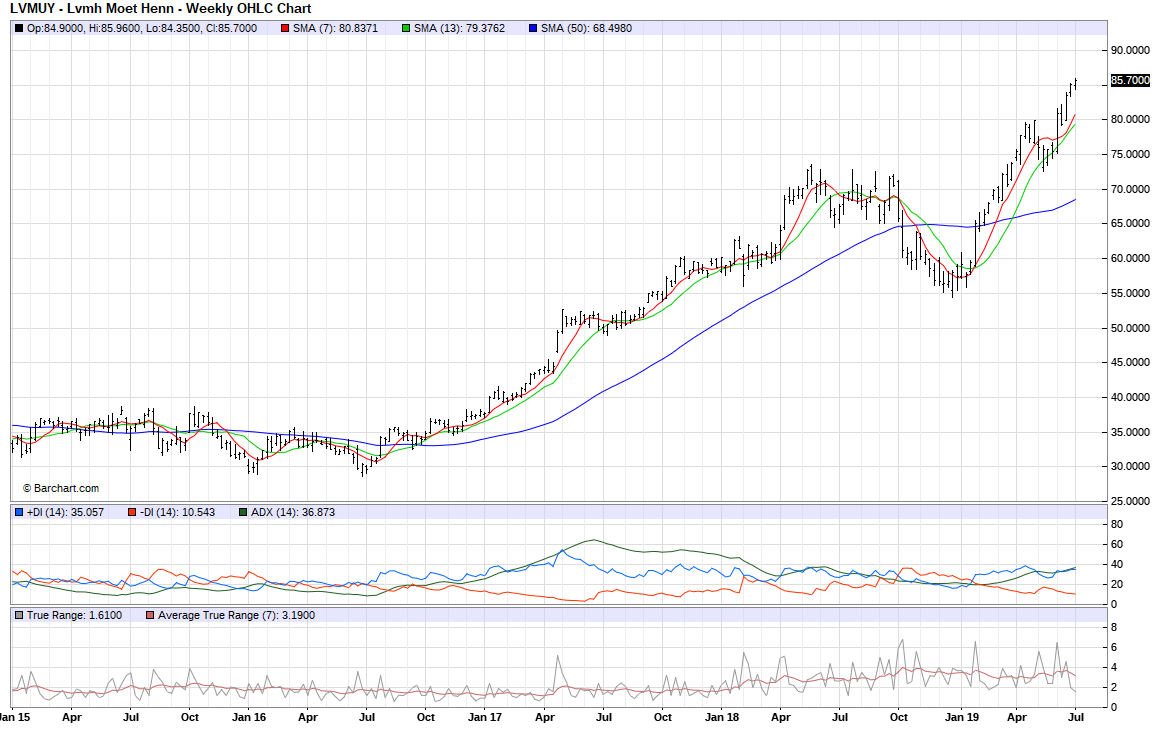Click the 65.0000 price axis label

coord(1130,223)
